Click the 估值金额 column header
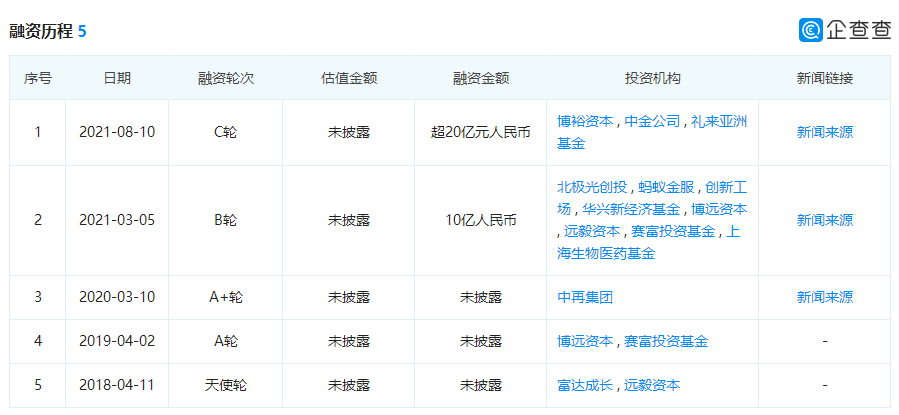 [x=349, y=79]
